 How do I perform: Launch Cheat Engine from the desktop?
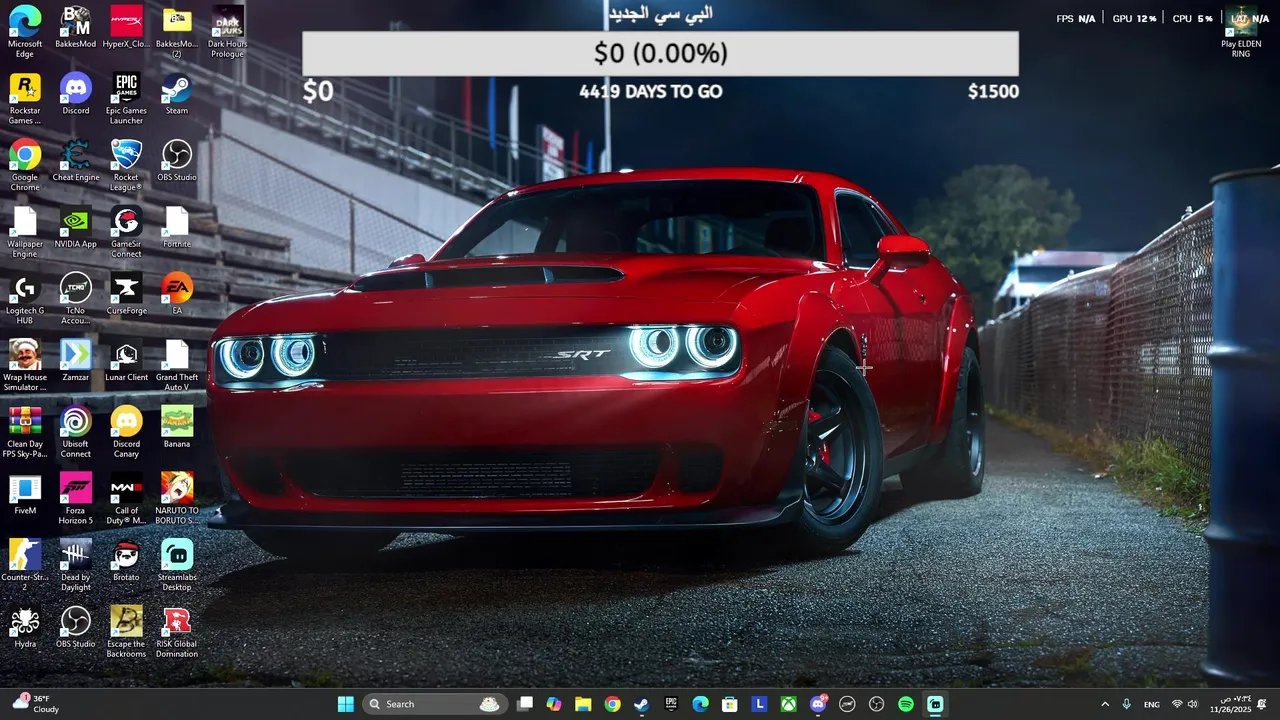tap(75, 160)
